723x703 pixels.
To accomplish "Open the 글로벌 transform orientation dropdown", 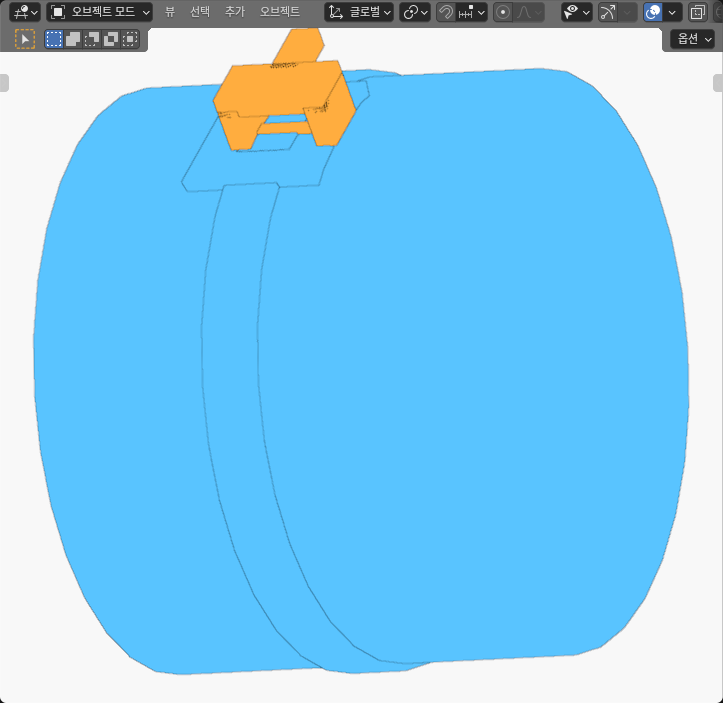I will [359, 12].
